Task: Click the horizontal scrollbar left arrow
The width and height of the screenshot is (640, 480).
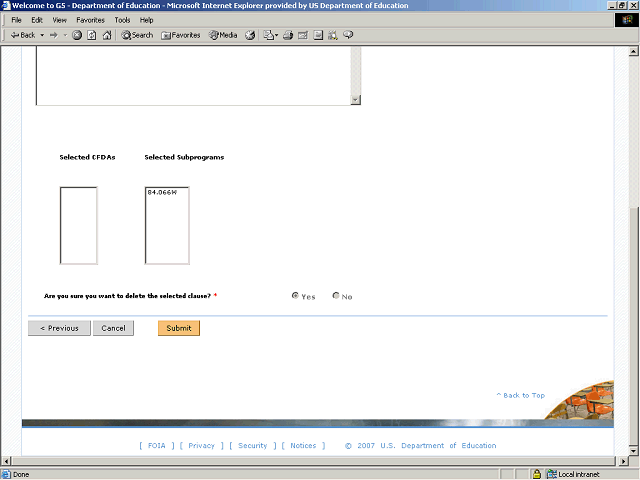Action: click(6, 461)
